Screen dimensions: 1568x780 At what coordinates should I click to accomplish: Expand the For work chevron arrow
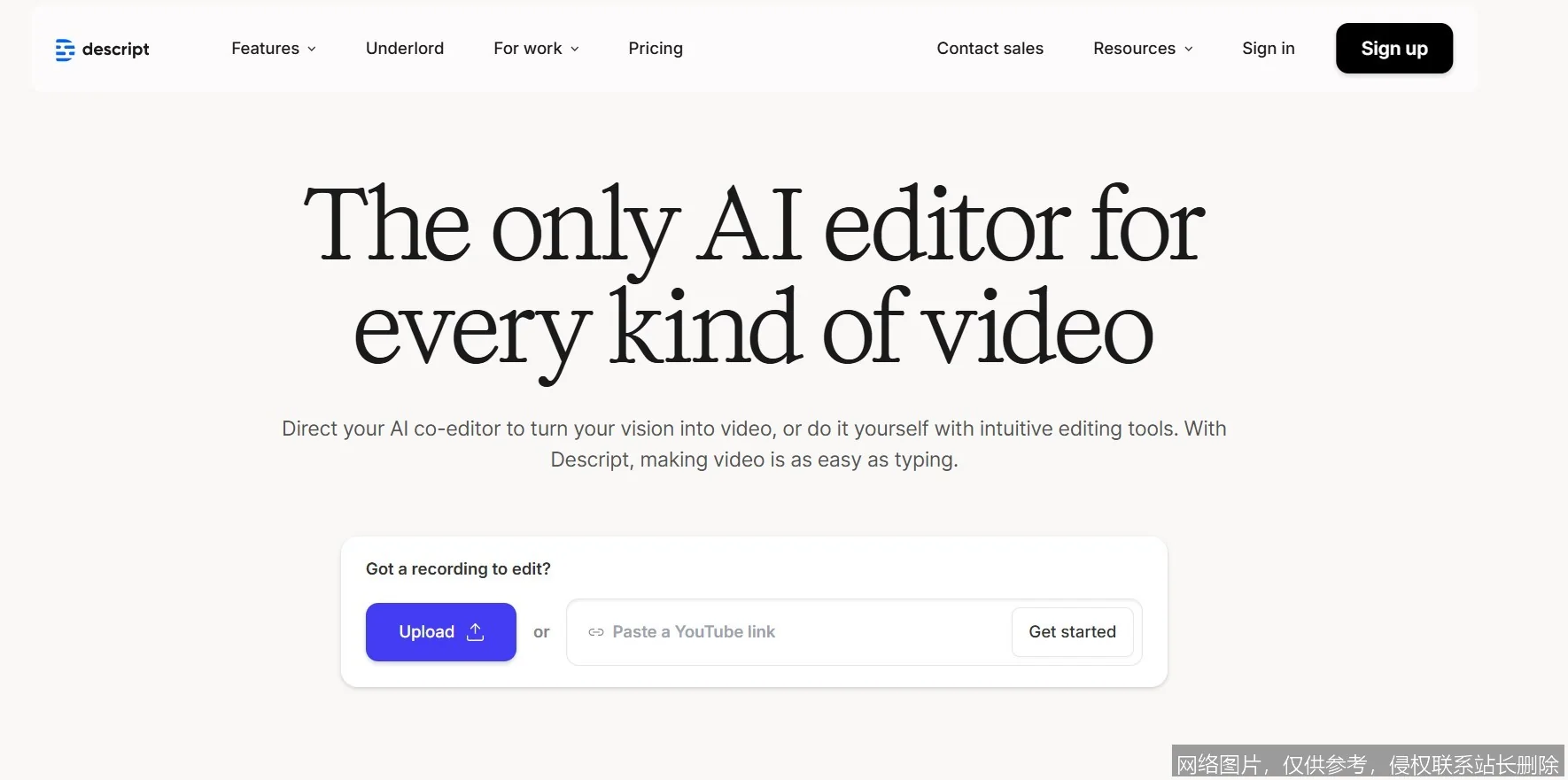[x=575, y=50]
